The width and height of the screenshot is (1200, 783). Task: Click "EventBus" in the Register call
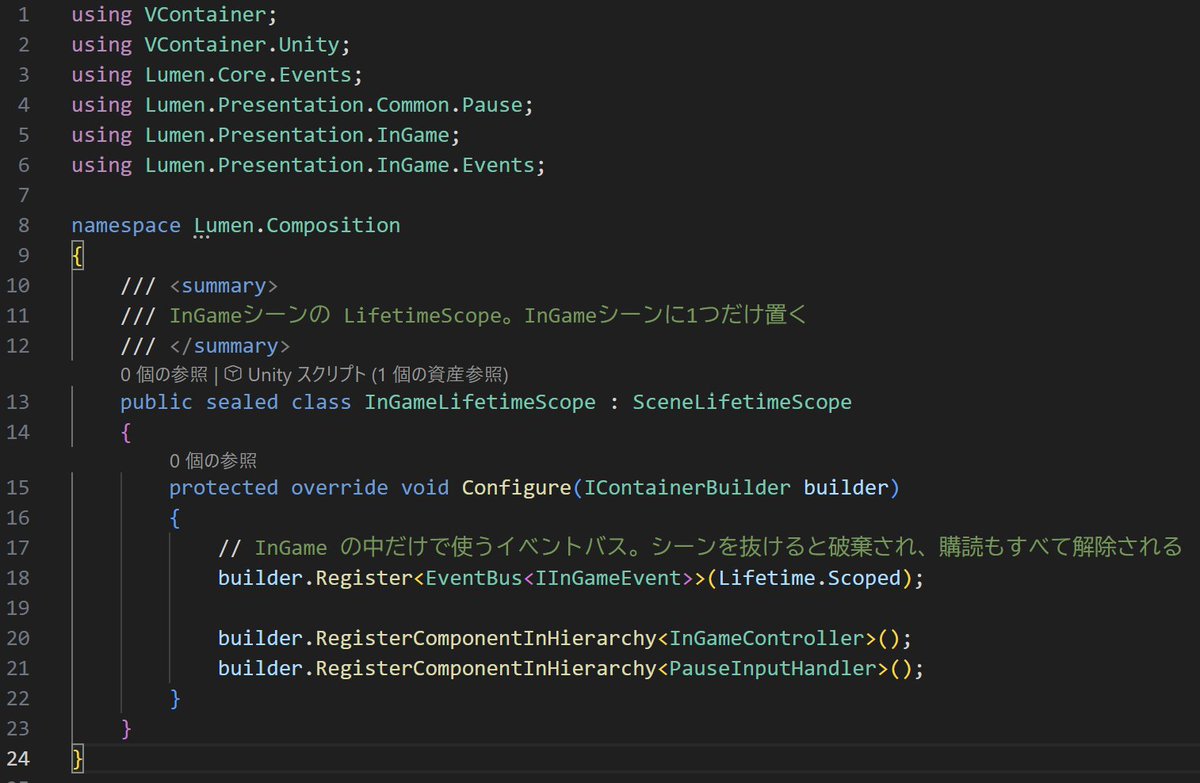pyautogui.click(x=474, y=578)
